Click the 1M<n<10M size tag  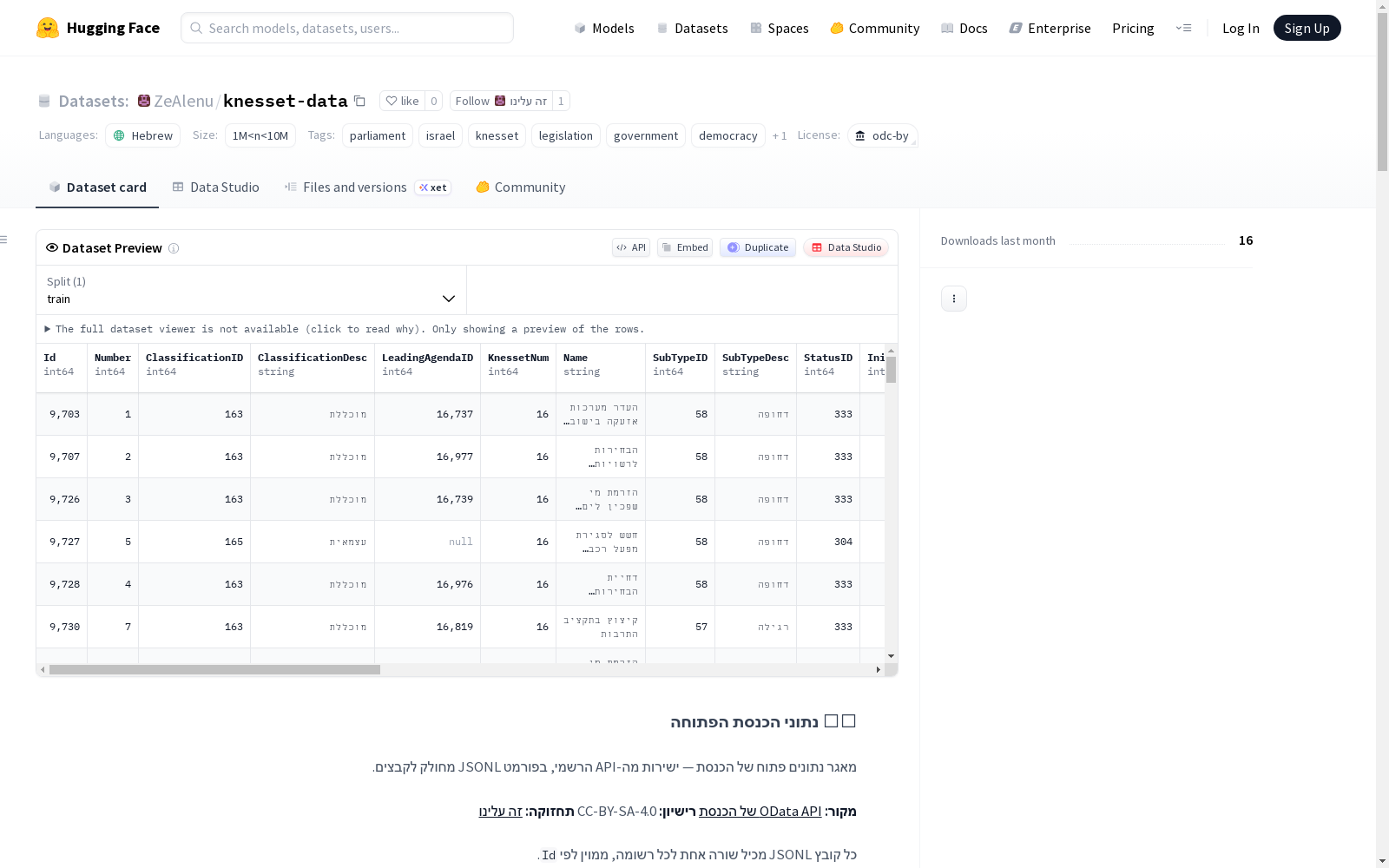[260, 135]
